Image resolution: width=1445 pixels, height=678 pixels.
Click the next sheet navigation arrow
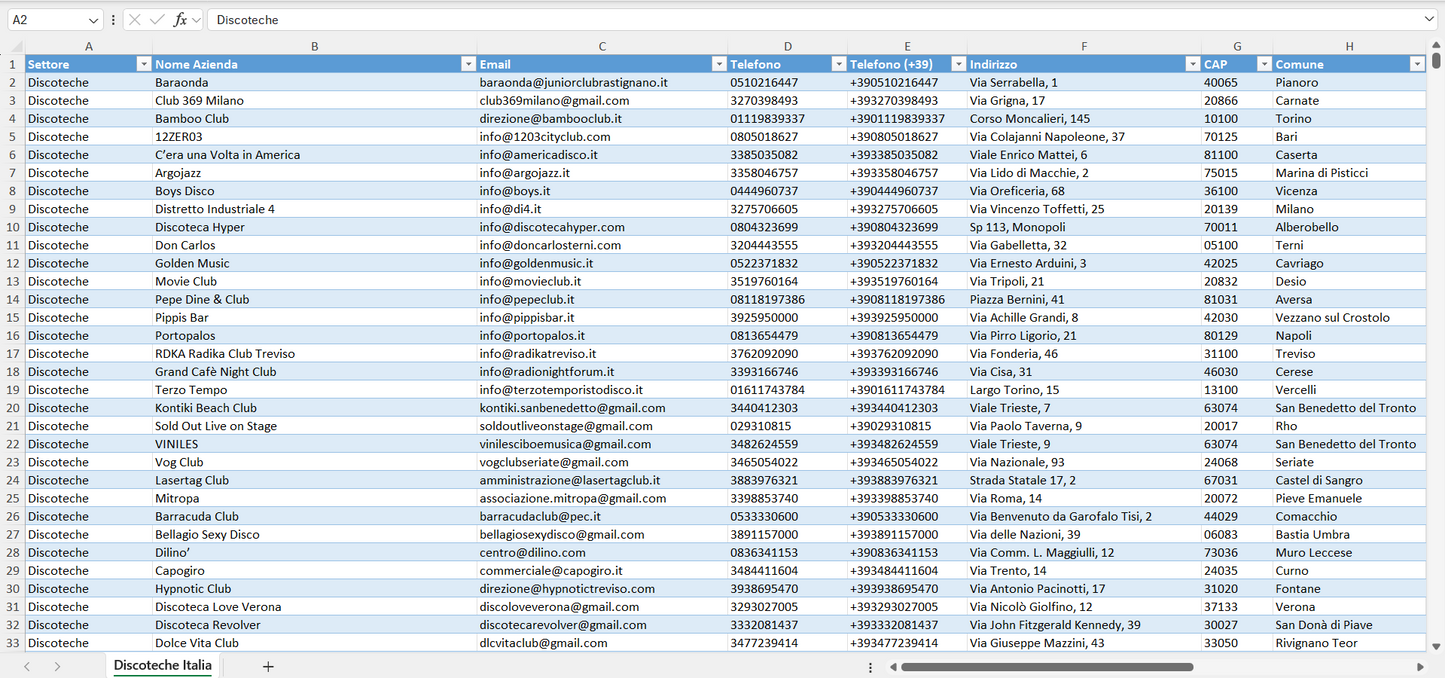57,666
